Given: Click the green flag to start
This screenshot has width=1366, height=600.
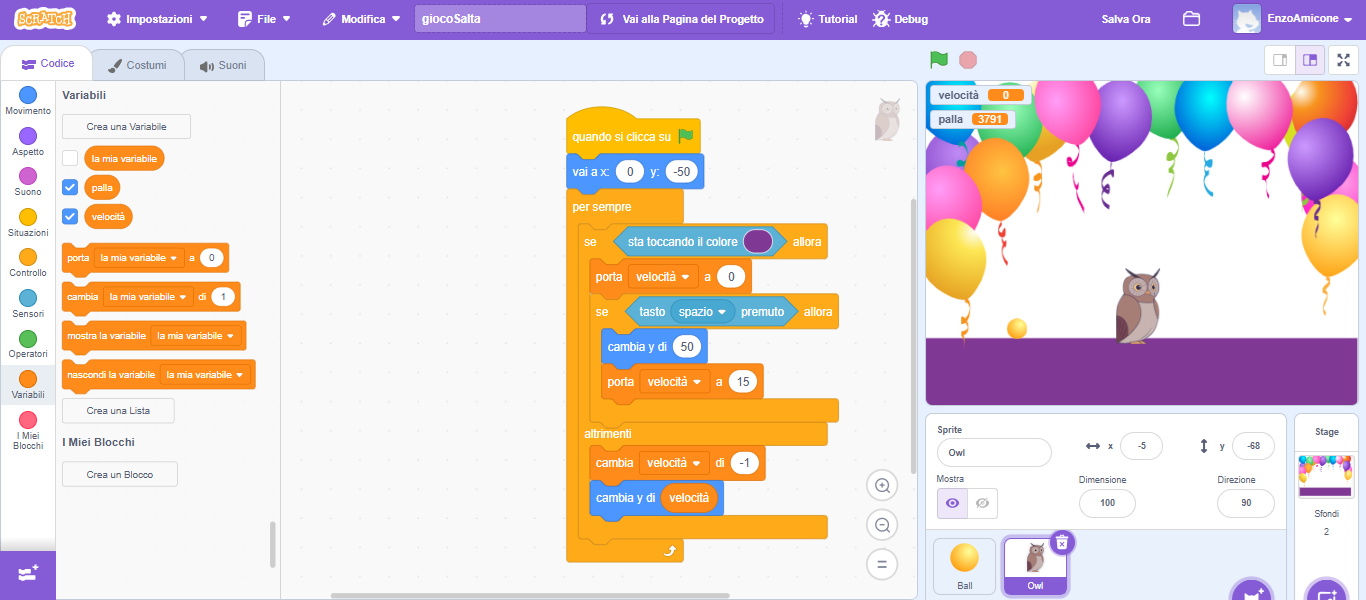Looking at the screenshot, I should [x=938, y=60].
